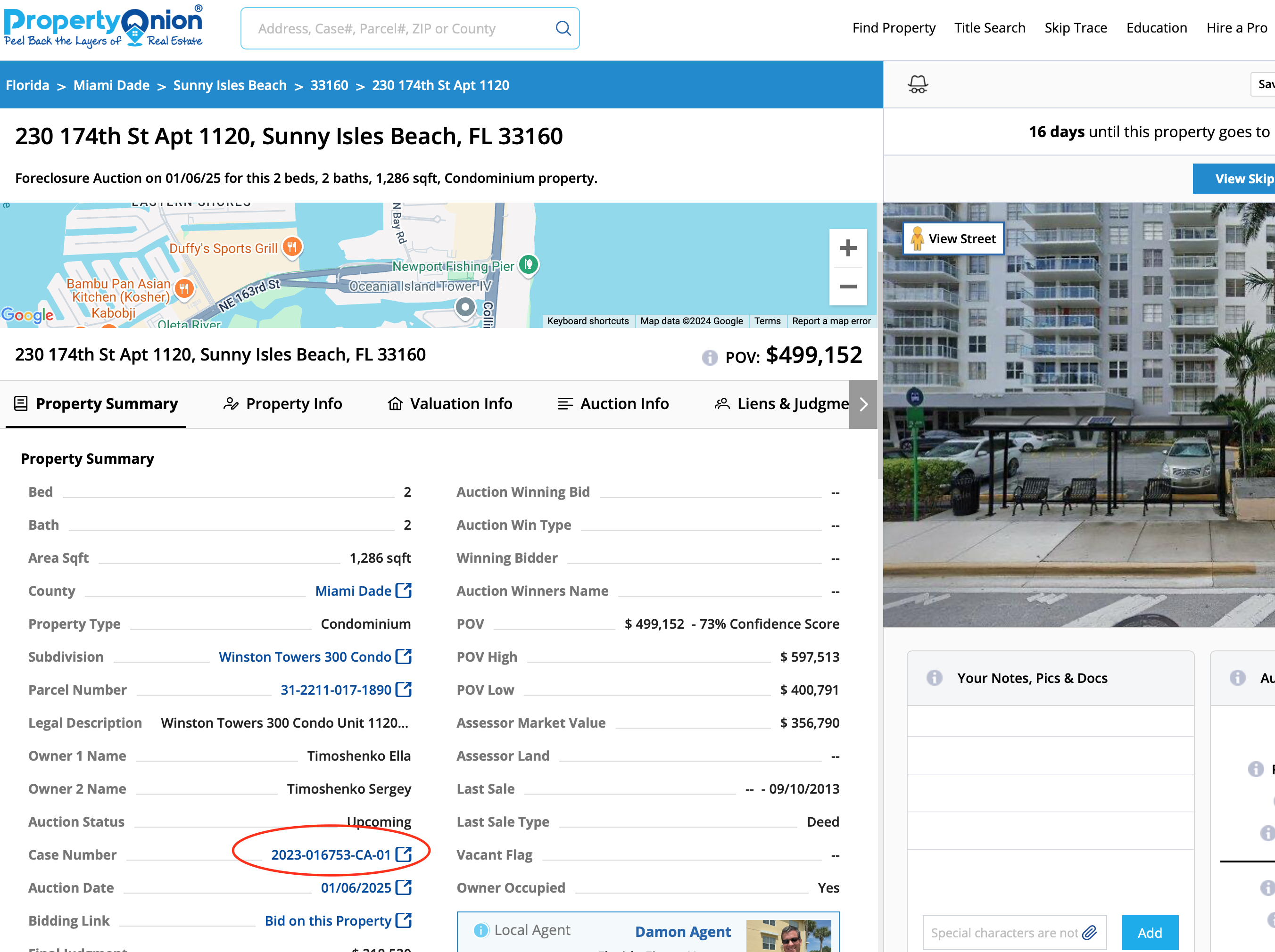Click the Local Agent info icon
This screenshot has height=952, width=1275.
pyautogui.click(x=481, y=930)
